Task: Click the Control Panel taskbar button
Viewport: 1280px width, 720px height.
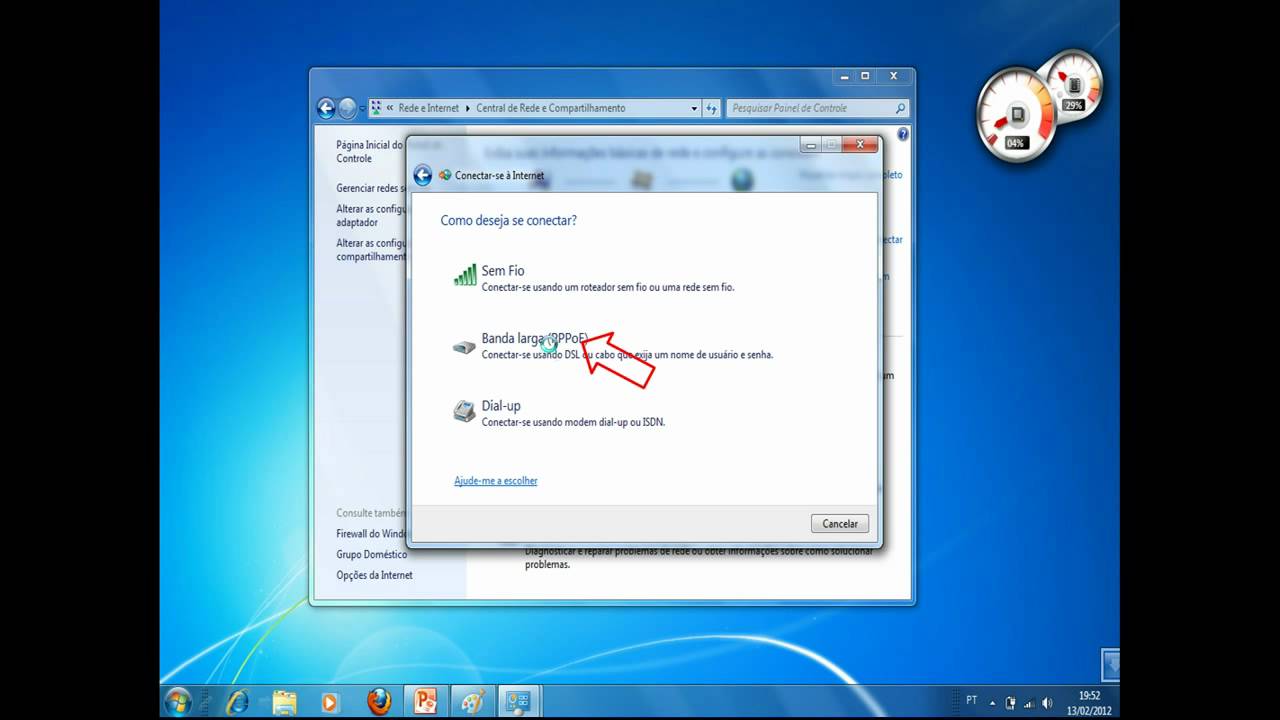Action: tap(518, 702)
